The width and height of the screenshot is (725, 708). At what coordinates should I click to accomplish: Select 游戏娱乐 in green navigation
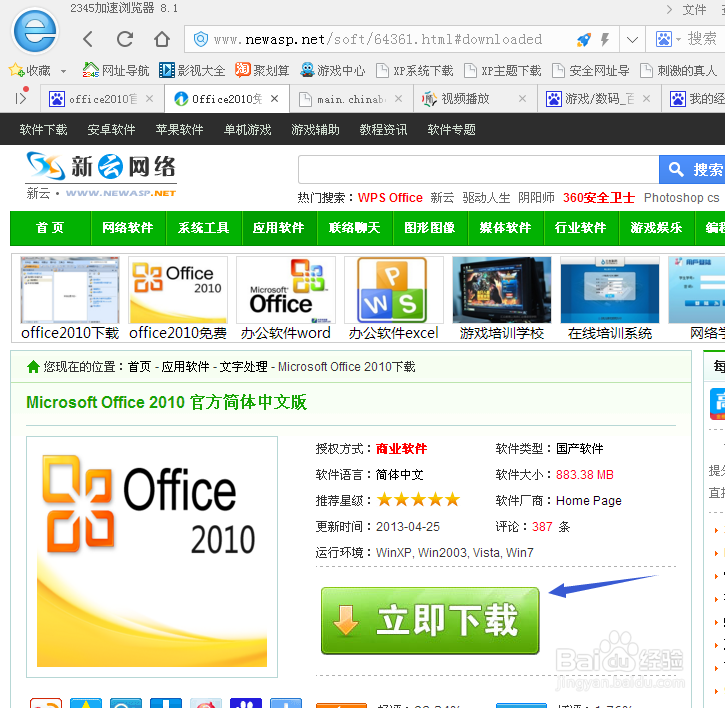[x=656, y=228]
